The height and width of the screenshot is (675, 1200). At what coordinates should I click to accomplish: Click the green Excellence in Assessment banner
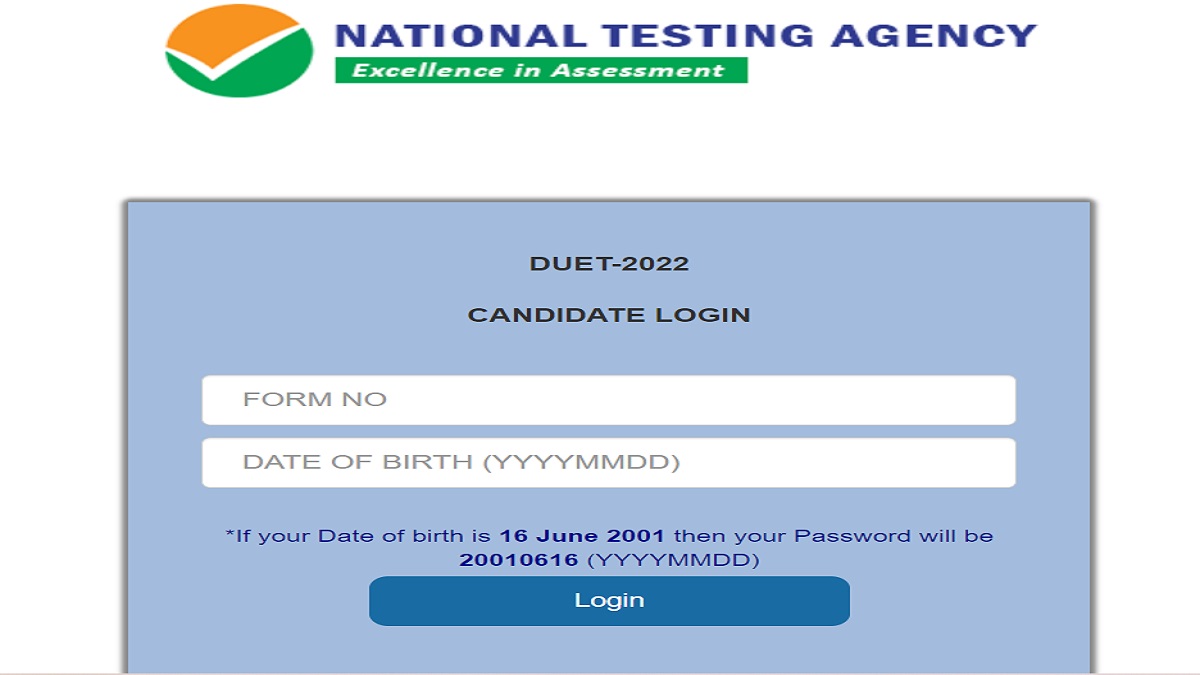(541, 70)
